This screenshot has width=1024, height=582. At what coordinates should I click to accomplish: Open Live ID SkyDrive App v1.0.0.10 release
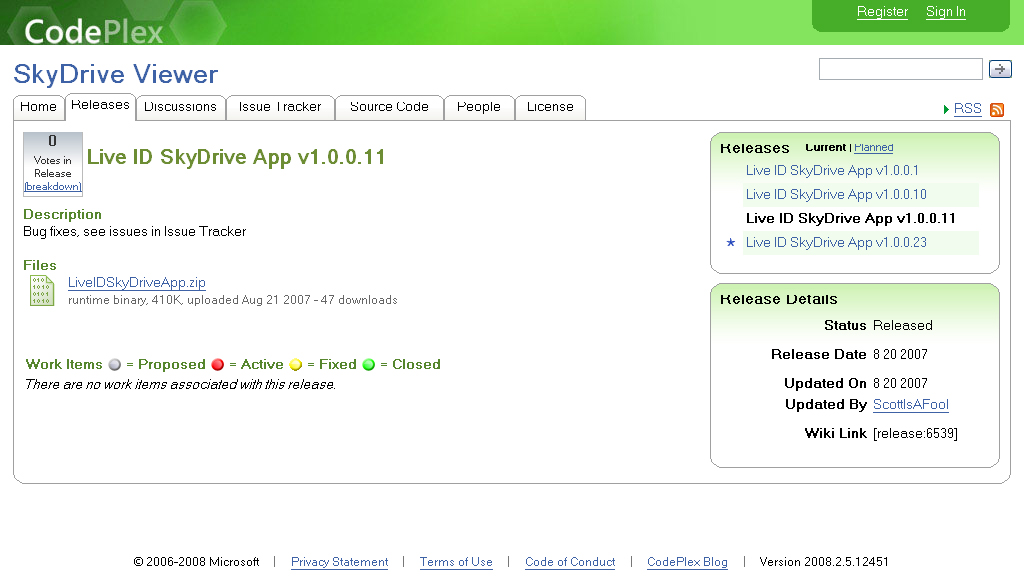[x=836, y=195]
